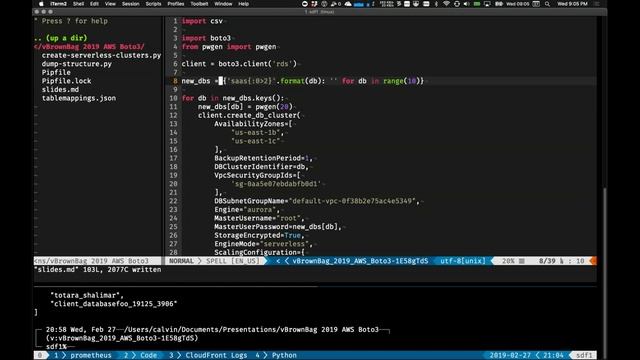640x360 pixels.
Task: Open the Notification Center list icon
Action: pos(597,4)
